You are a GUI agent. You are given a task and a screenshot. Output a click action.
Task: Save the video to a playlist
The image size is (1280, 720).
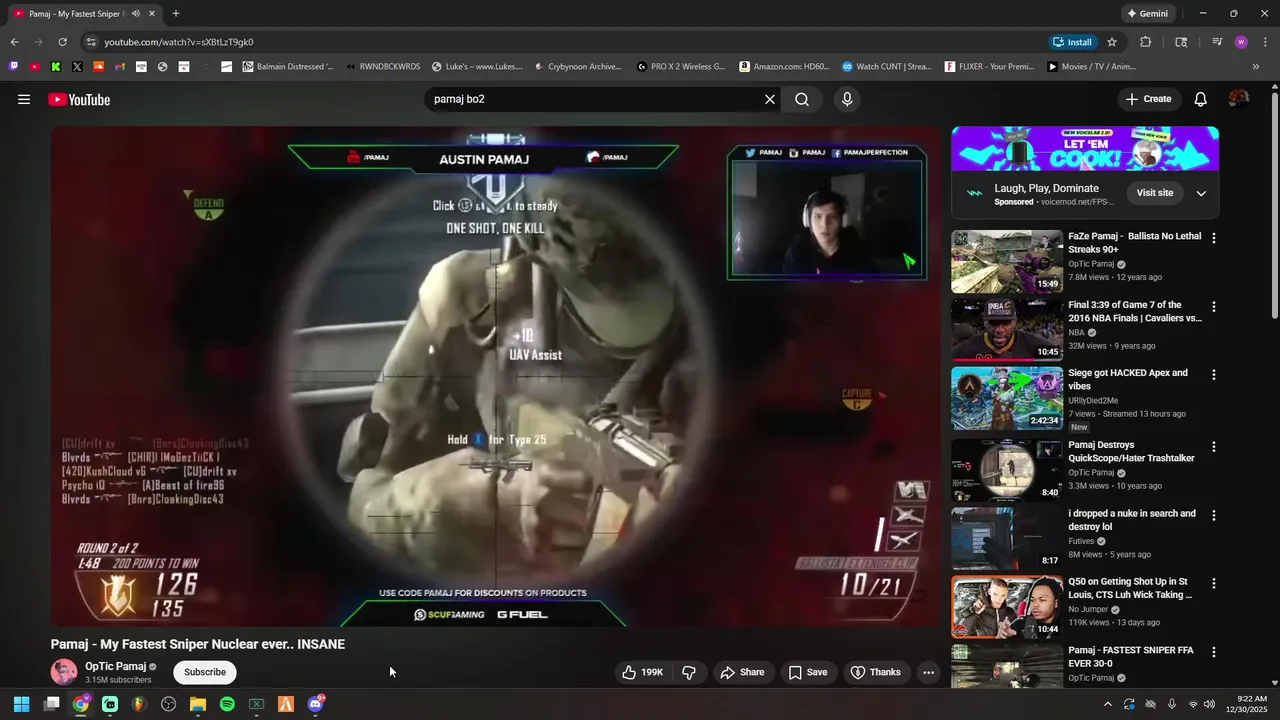point(808,672)
